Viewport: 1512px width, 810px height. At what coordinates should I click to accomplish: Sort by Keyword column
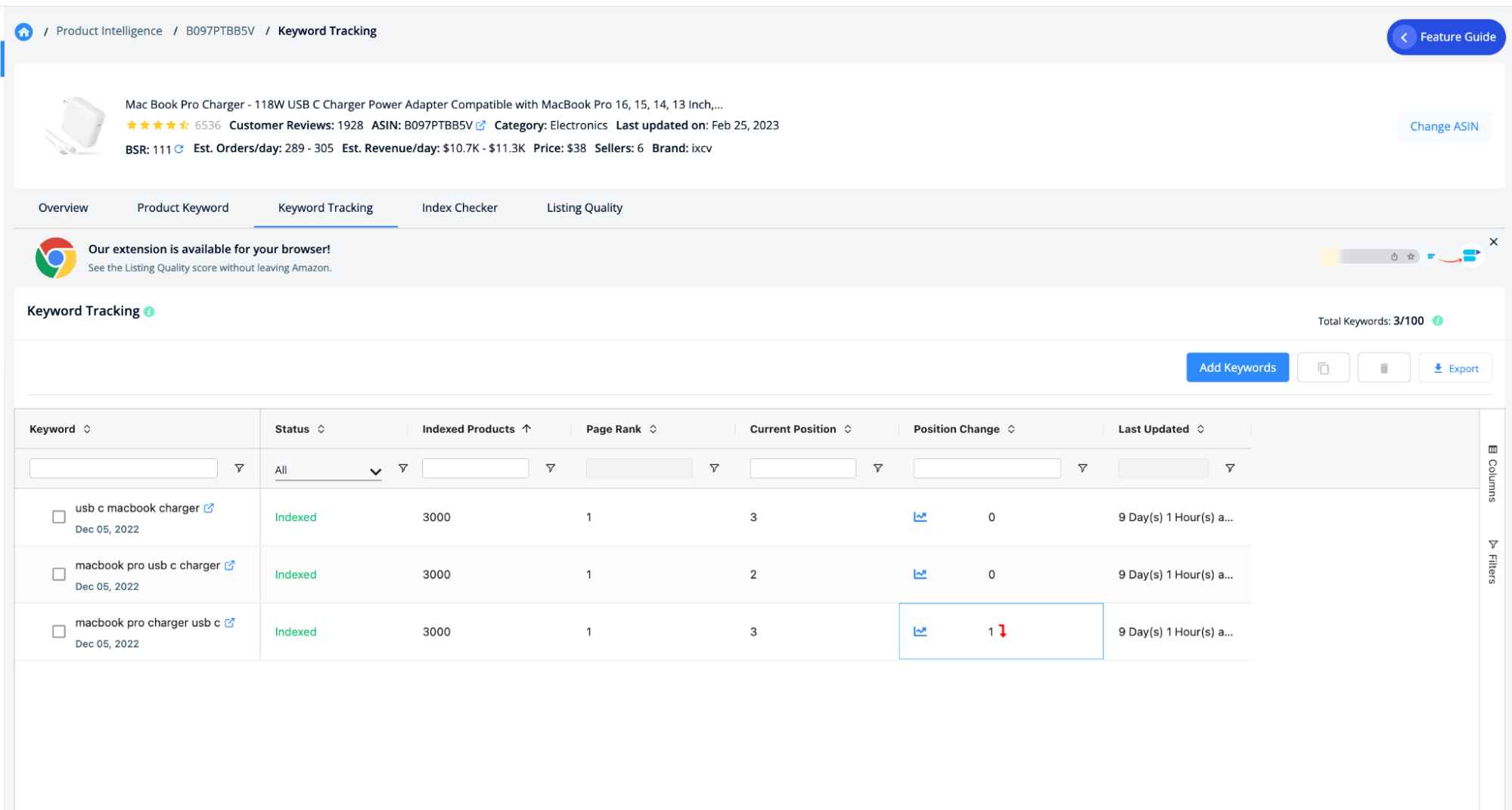[x=87, y=430]
